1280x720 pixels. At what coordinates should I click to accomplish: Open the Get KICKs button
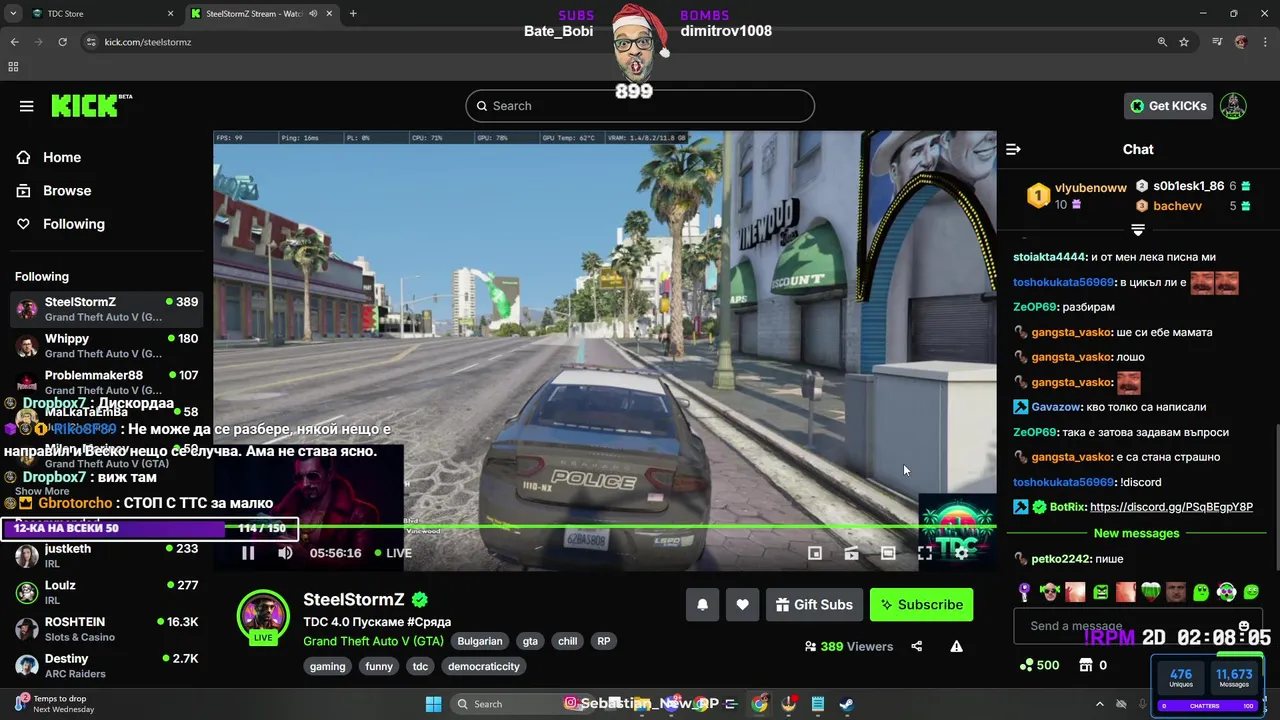click(1168, 106)
